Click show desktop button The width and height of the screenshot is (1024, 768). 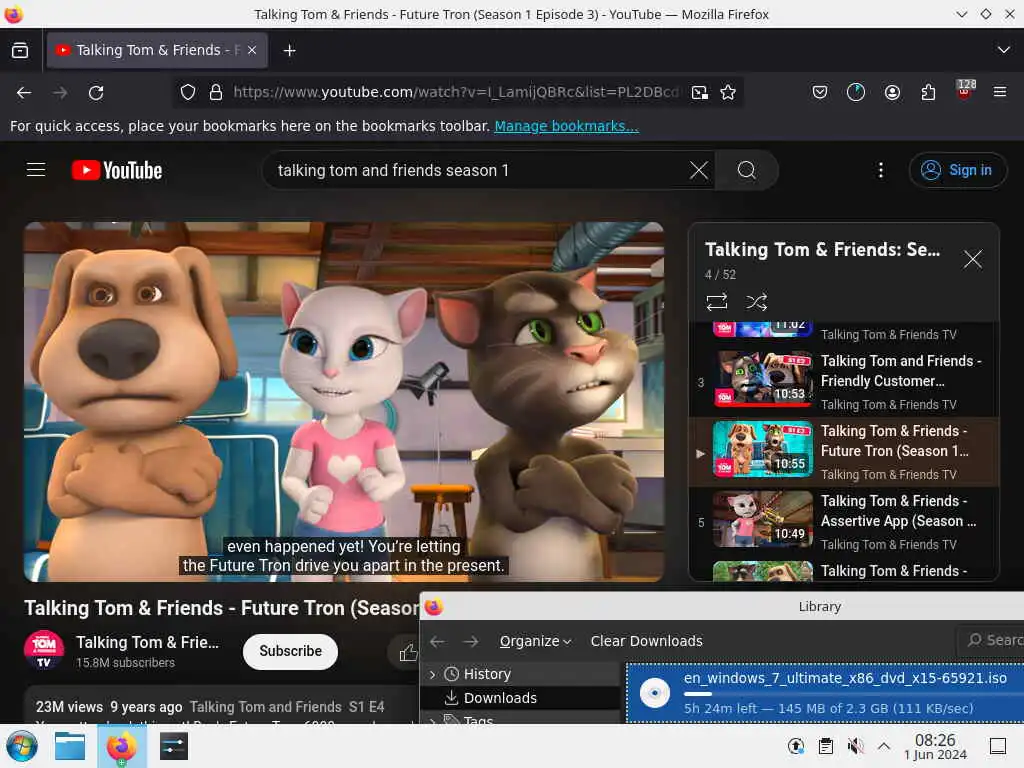click(x=997, y=746)
